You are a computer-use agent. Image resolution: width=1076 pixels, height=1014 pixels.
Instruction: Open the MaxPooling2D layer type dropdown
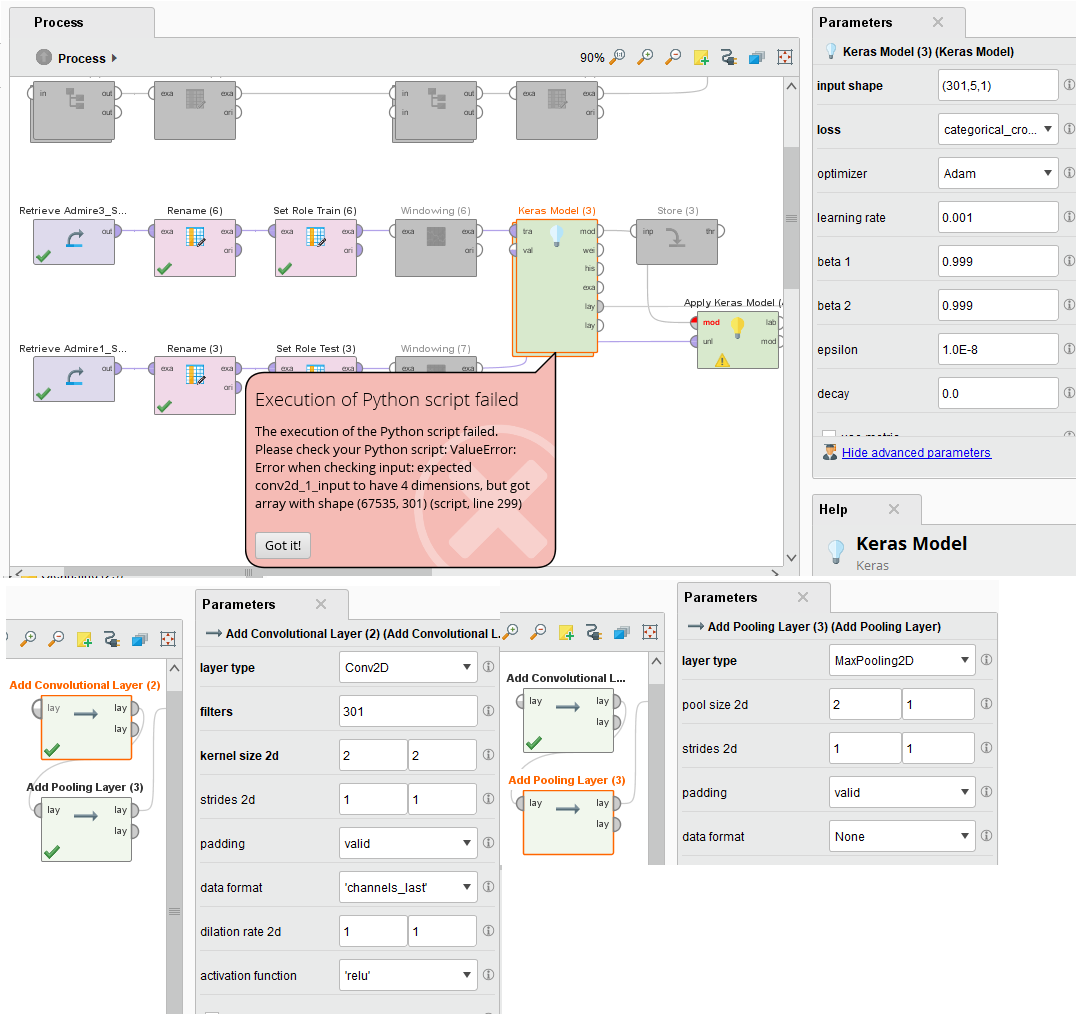(x=902, y=660)
